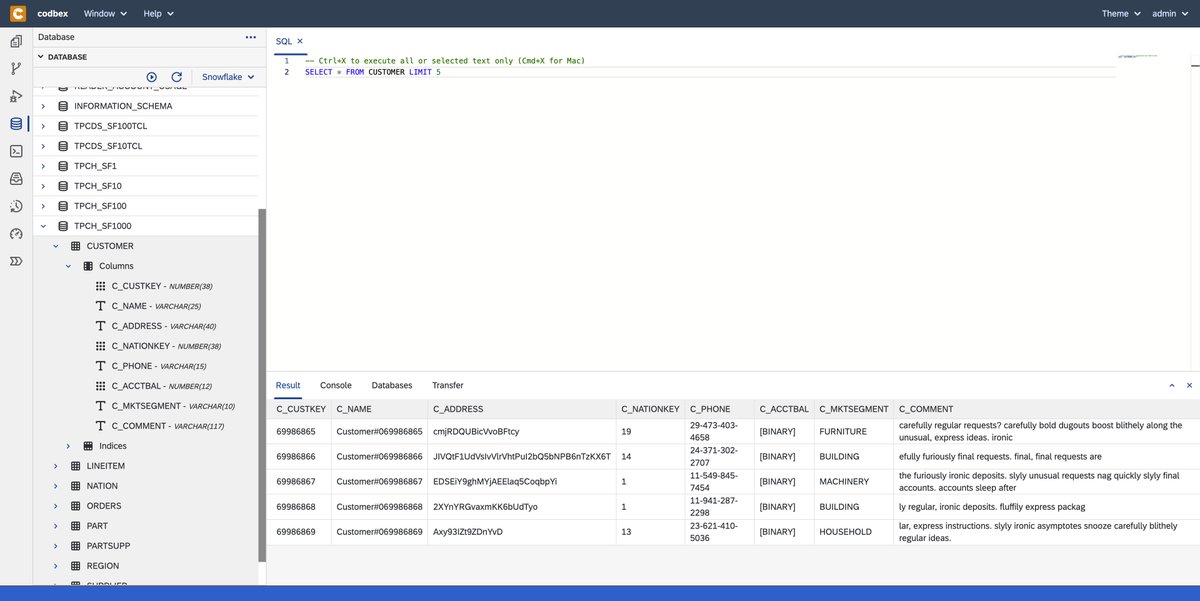This screenshot has height=601, width=1200.
Task: Select the C_ACCTBAL column row
Action: tap(146, 386)
